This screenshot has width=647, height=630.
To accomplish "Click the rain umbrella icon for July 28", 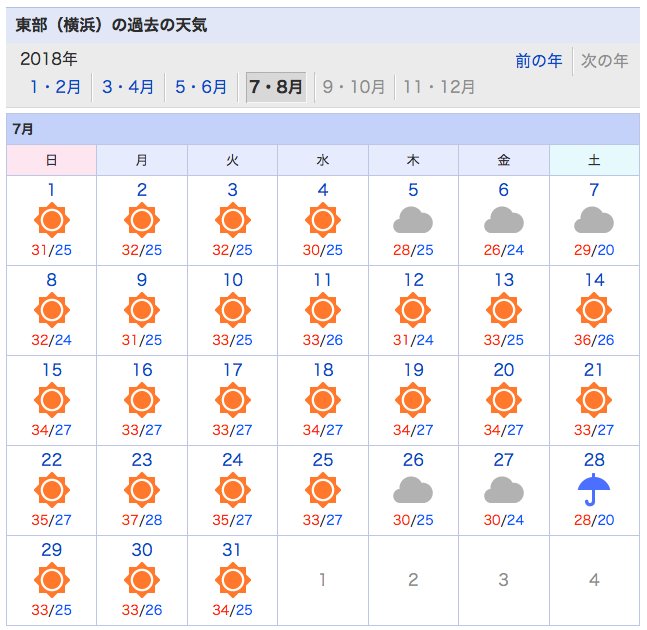I will [594, 490].
